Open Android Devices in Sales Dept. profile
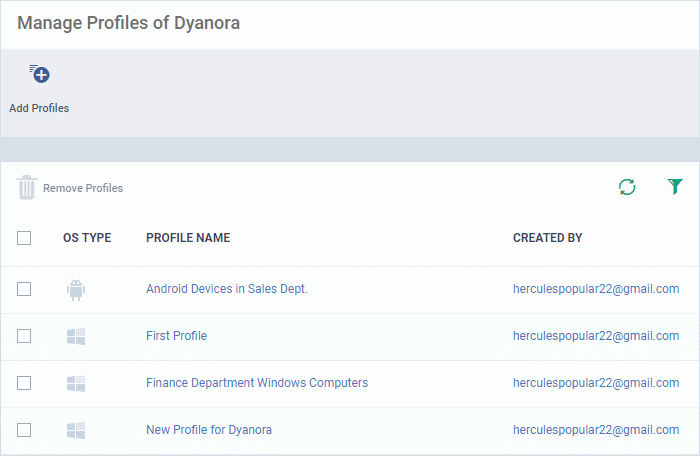 click(x=227, y=289)
